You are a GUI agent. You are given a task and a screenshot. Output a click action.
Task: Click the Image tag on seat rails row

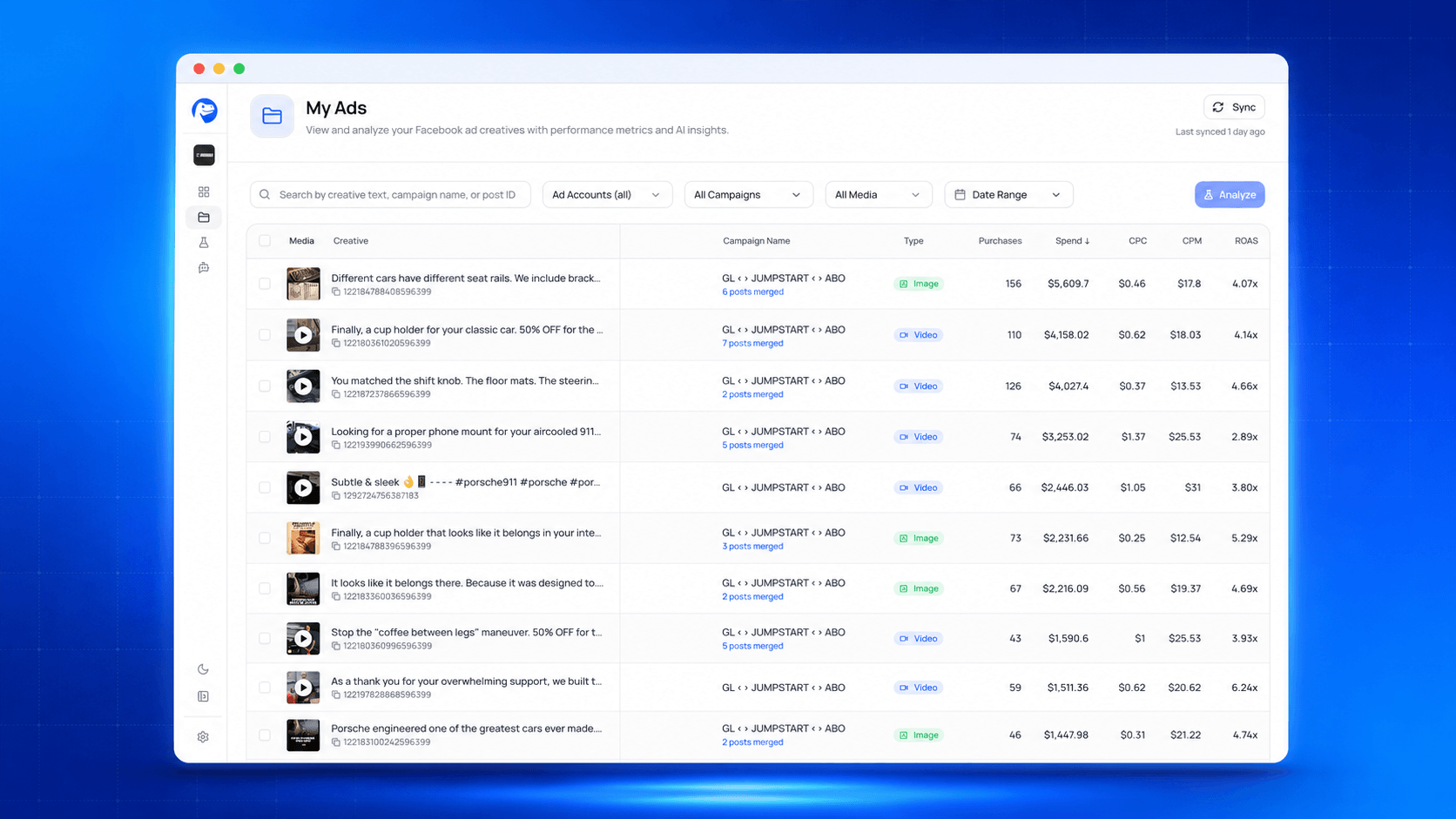click(919, 284)
